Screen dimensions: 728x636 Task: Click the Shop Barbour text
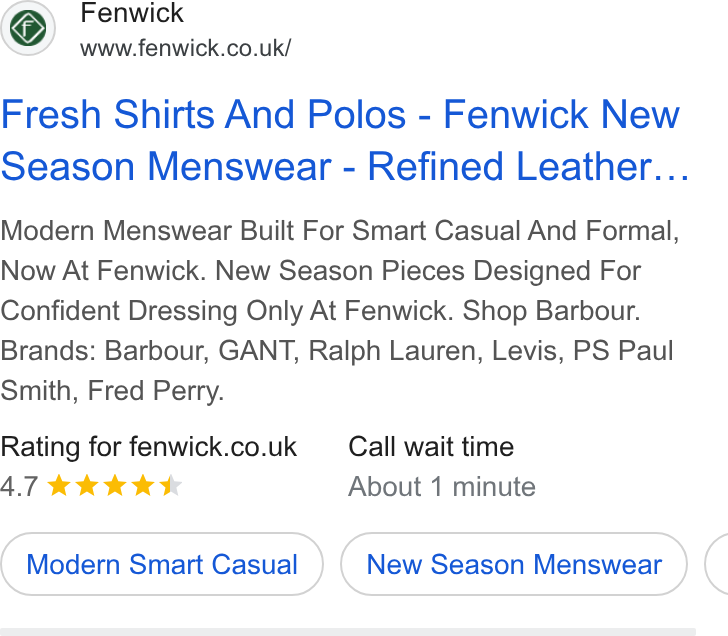(552, 311)
